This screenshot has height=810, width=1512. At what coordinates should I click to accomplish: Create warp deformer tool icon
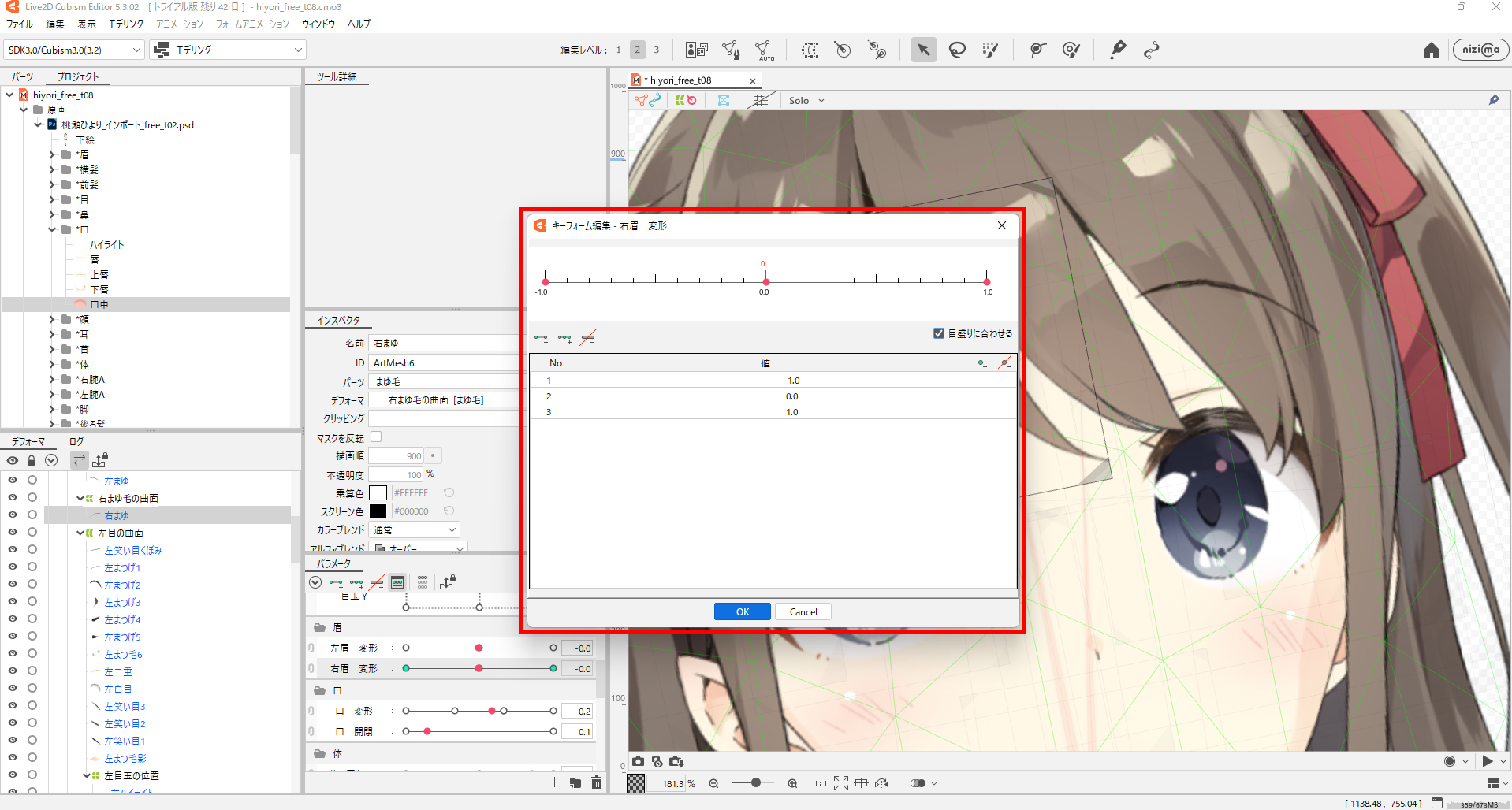(x=810, y=50)
